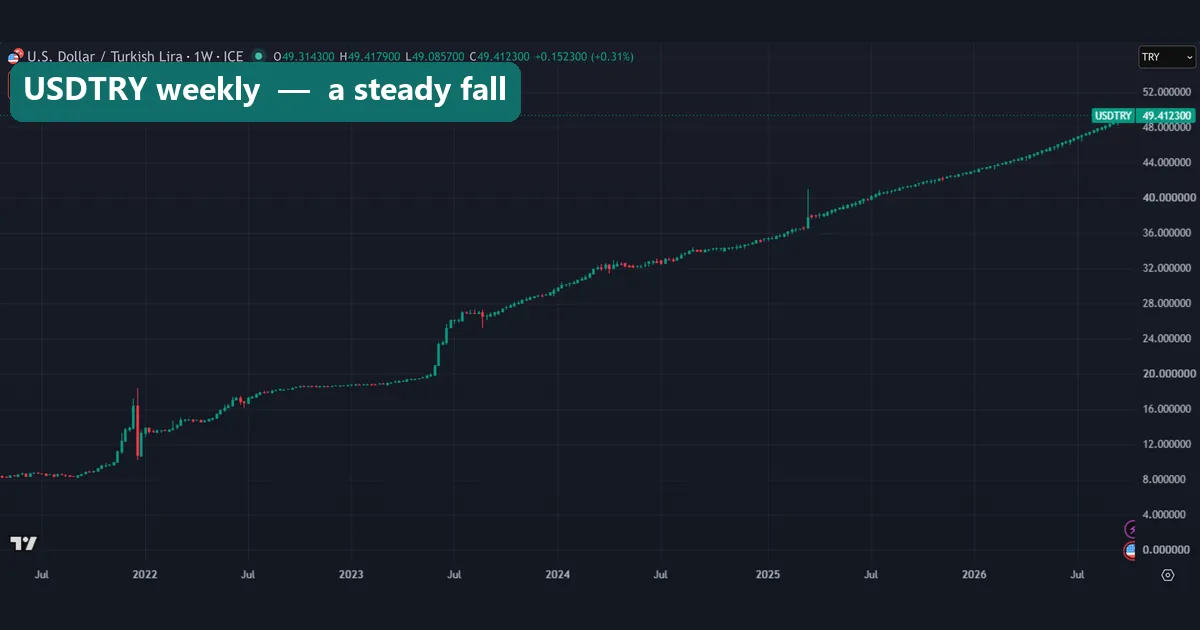Click the 44.000000 price axis label
Screen dimensions: 1200x630
click(1166, 162)
